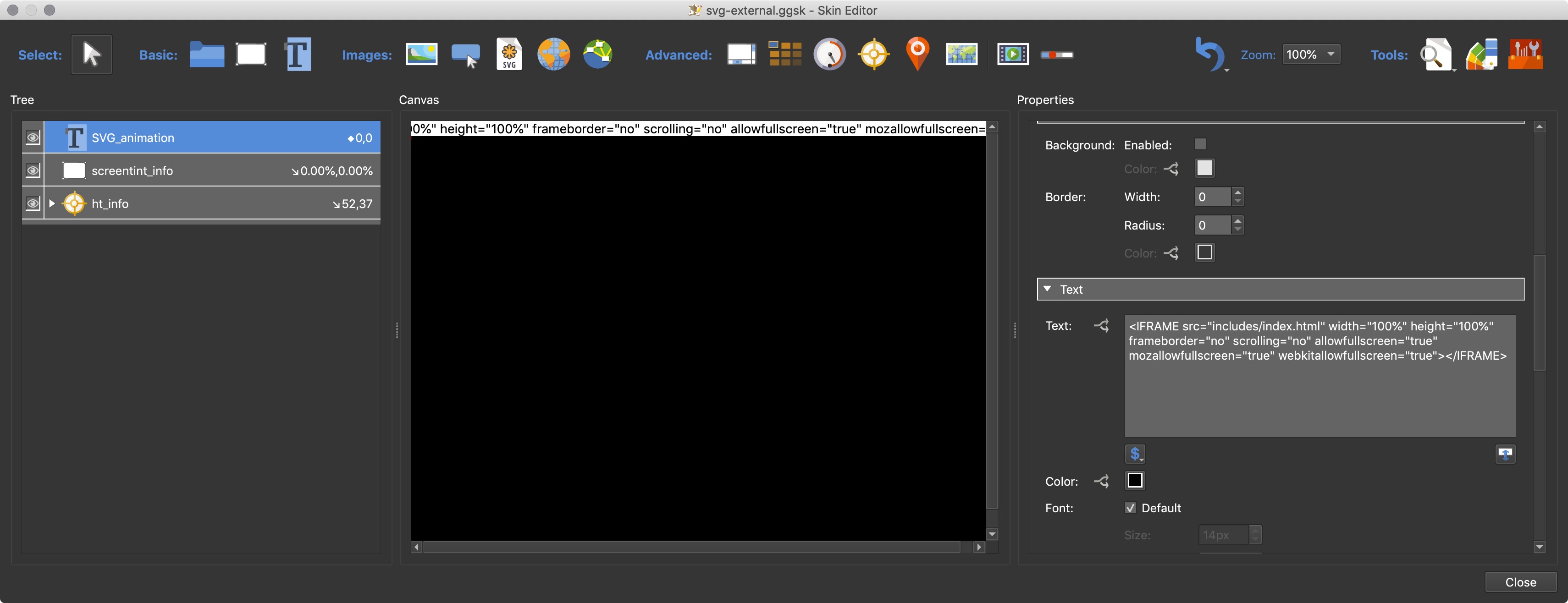Open the toolbox icon
1568x603 pixels.
(1525, 55)
